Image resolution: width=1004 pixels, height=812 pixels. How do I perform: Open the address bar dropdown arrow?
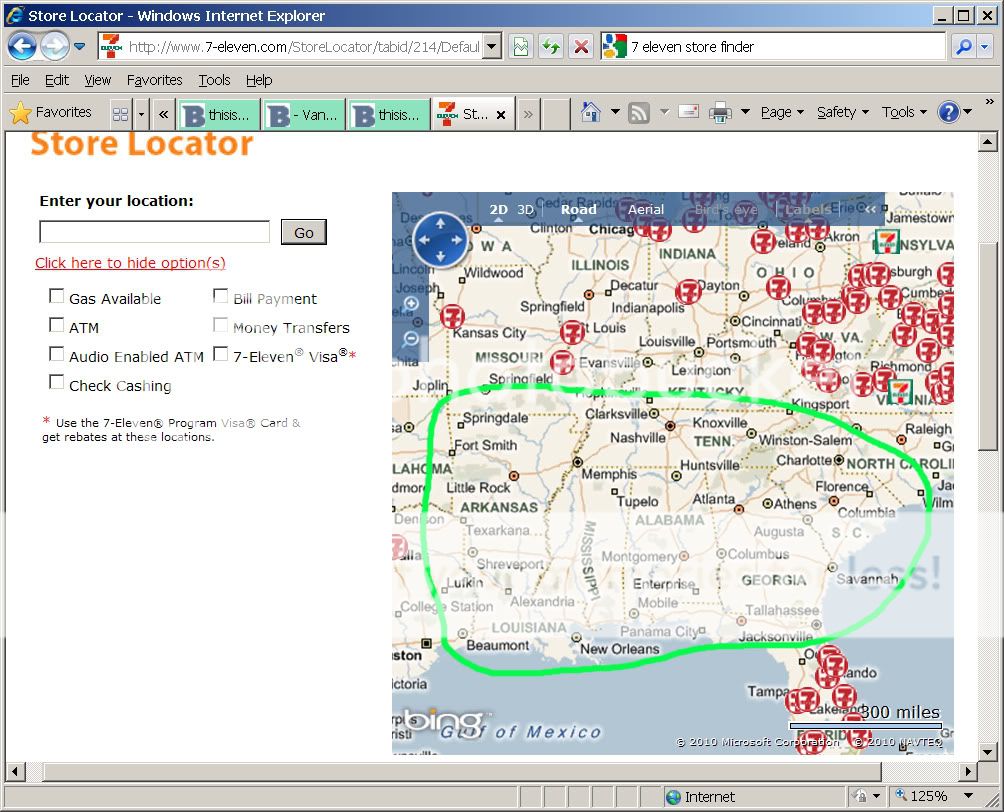[492, 47]
